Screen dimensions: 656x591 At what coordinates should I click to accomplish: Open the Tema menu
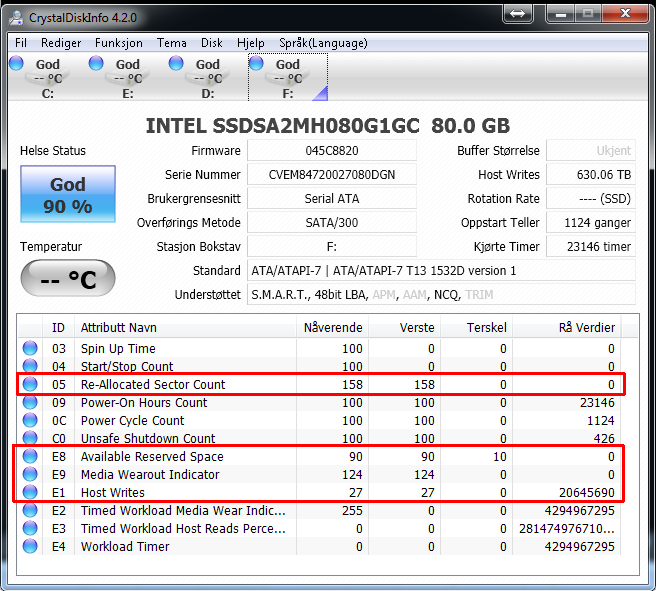pos(172,43)
